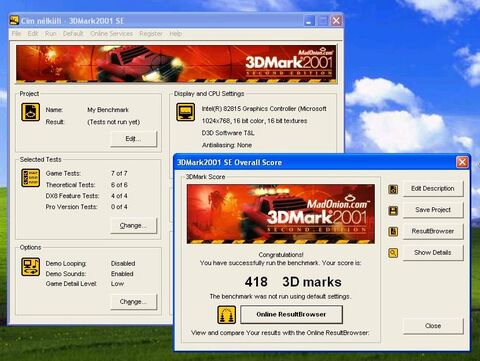Click the 3DMark2001 SE title bar app icon
This screenshot has width=480, height=361.
pos(14,21)
